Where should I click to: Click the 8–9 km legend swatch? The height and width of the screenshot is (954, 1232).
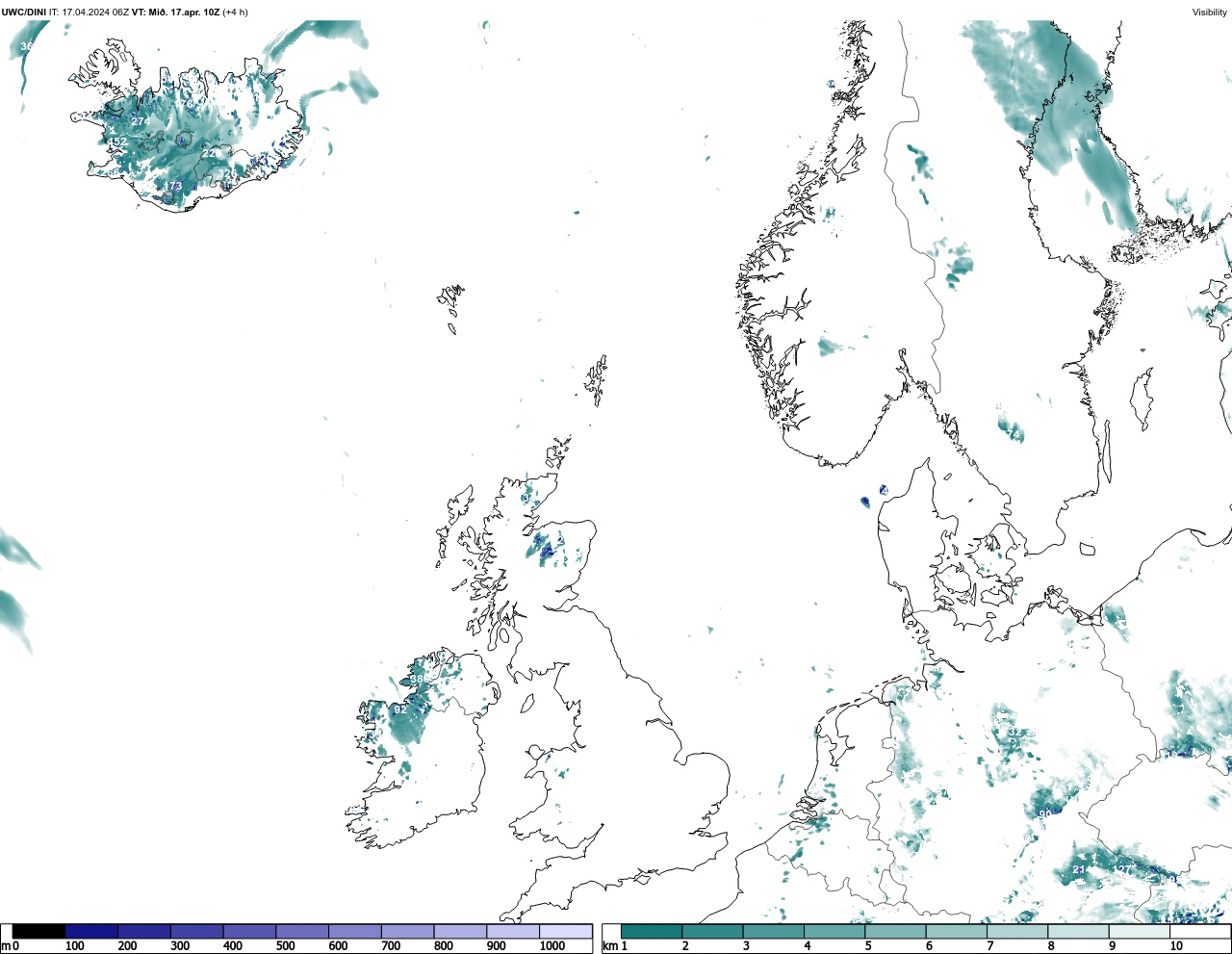tap(1077, 931)
